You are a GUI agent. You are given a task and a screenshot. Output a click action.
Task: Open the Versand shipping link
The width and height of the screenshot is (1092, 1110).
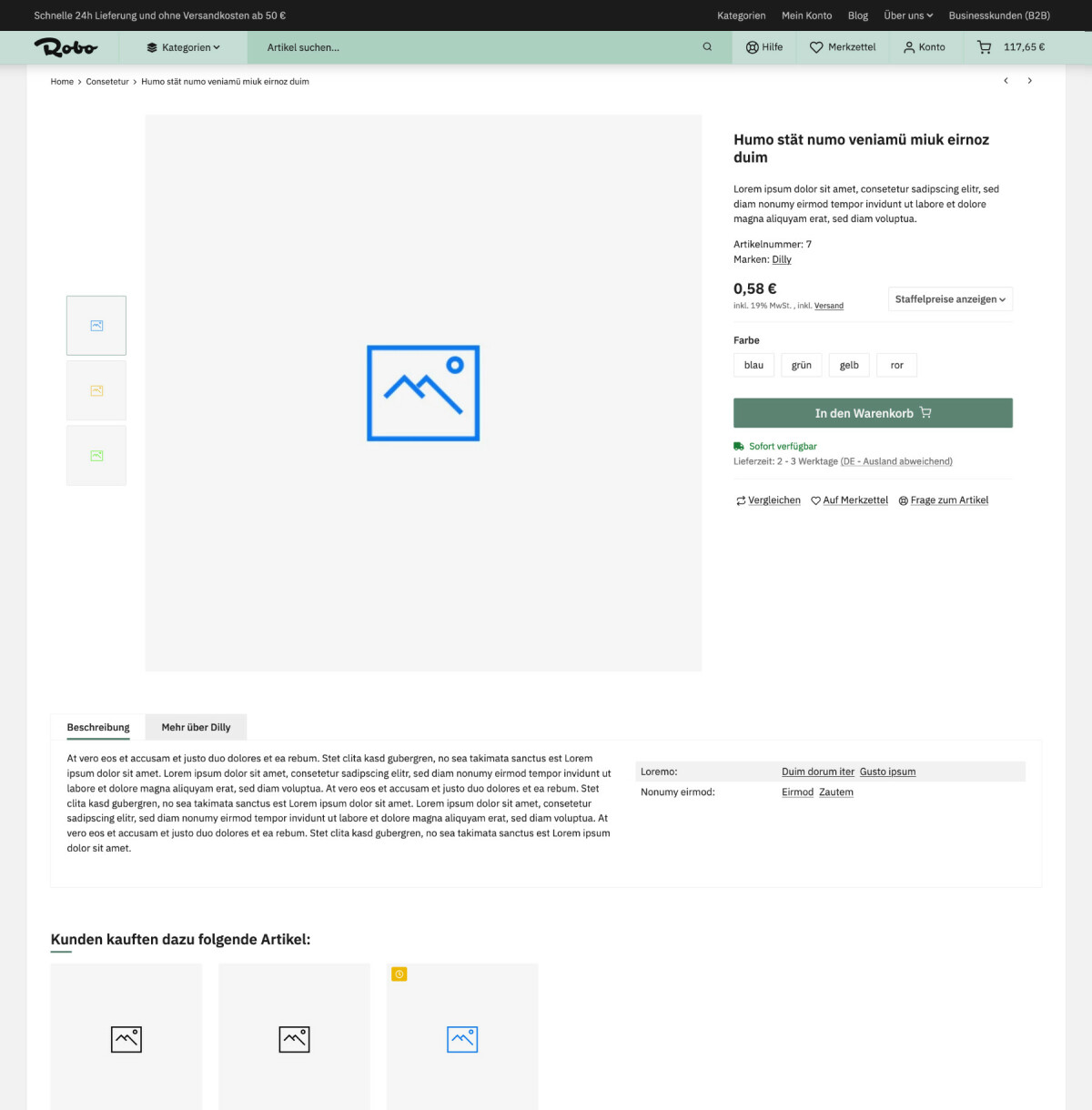tap(829, 306)
